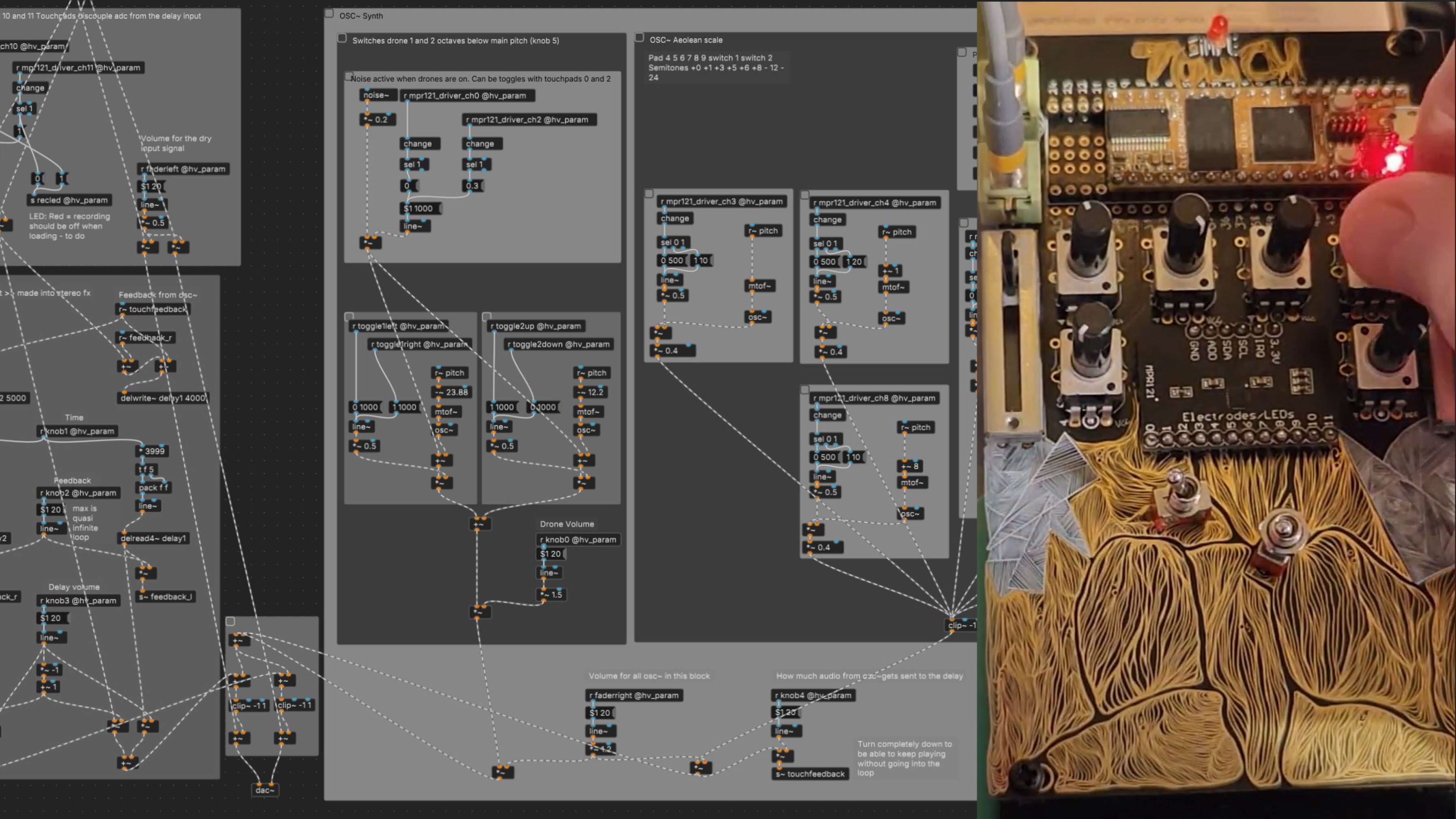
Task: Select the 'delread4~ delay1' object
Action: pos(154,539)
